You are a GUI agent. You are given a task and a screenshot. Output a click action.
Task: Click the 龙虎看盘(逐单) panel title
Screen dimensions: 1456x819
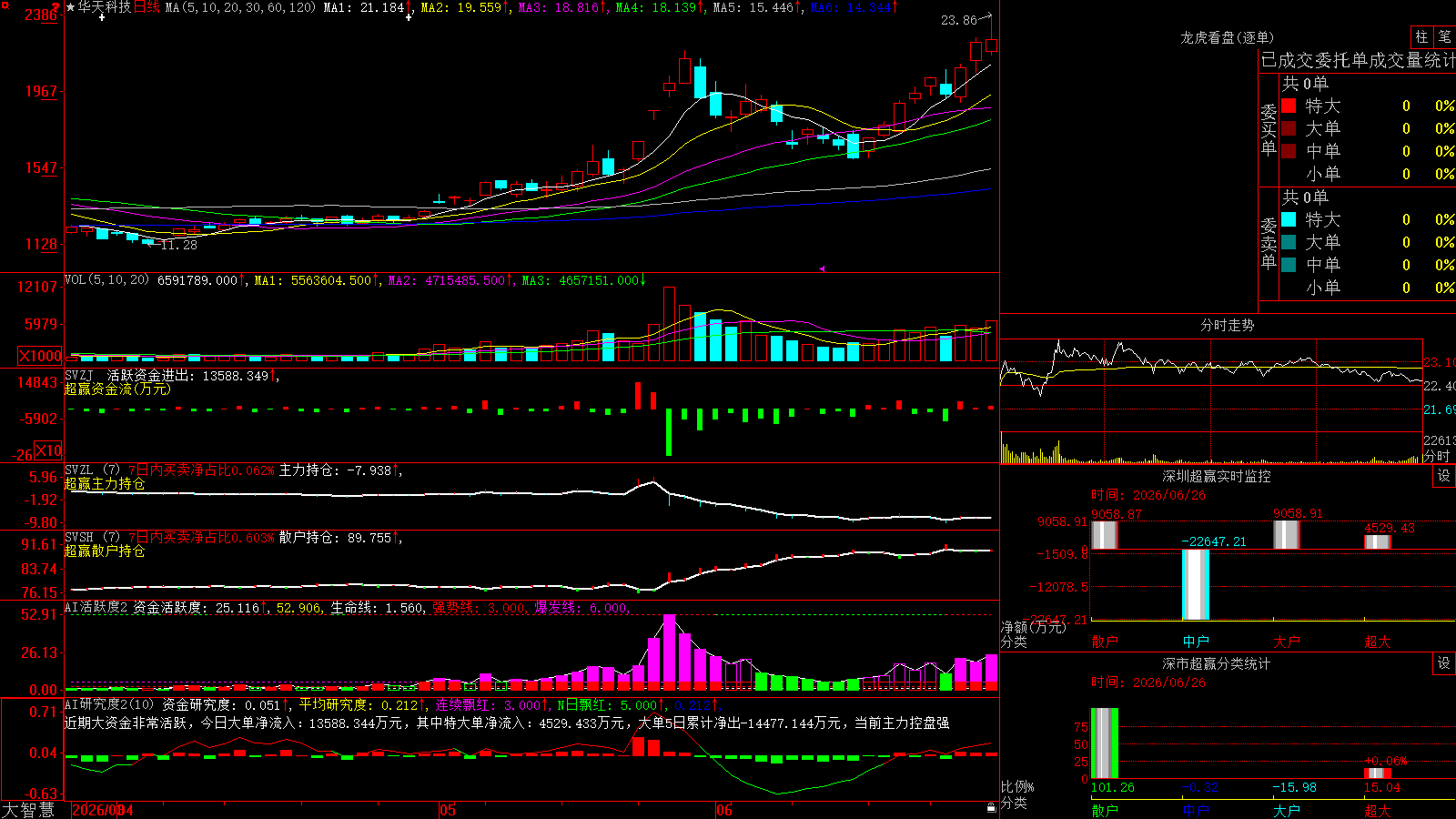pos(1227,37)
